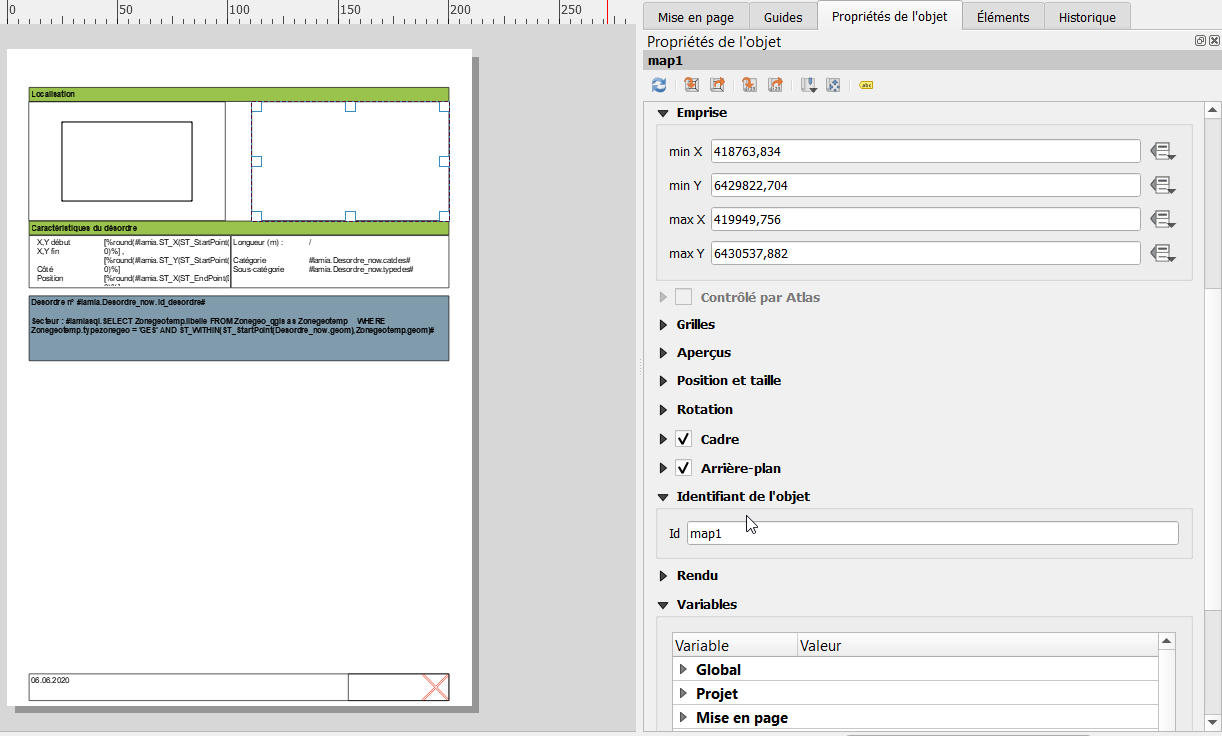Viewport: 1222px width, 736px height.
Task: Set main canvas to match map scale
Action: [x=775, y=86]
